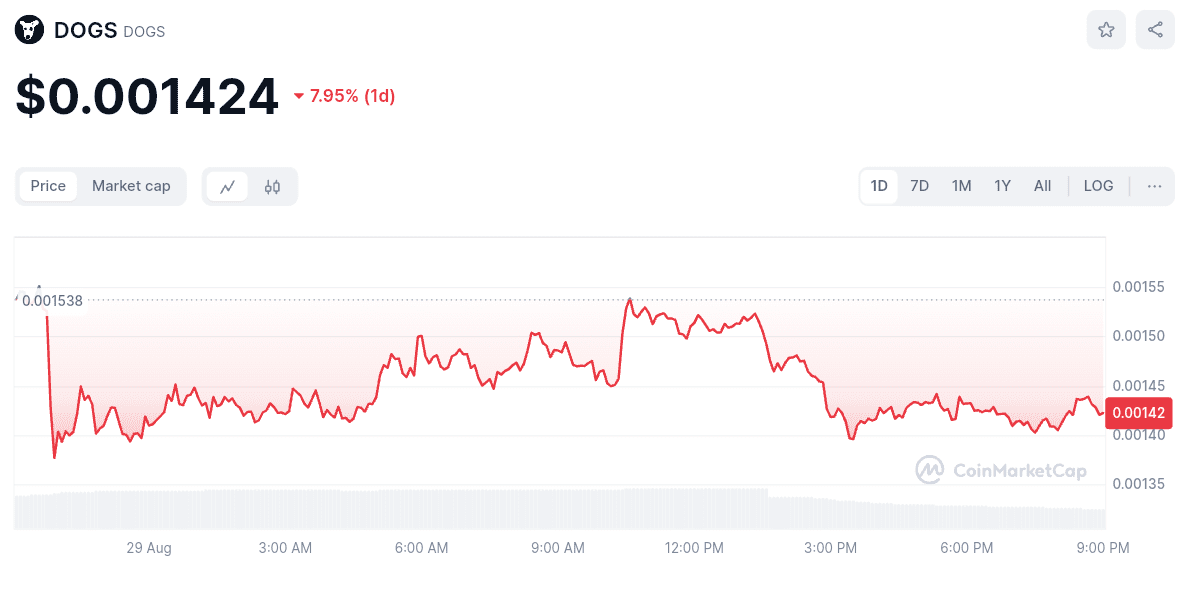The image size is (1192, 589).
Task: Switch to line chart view icon
Action: 228,187
